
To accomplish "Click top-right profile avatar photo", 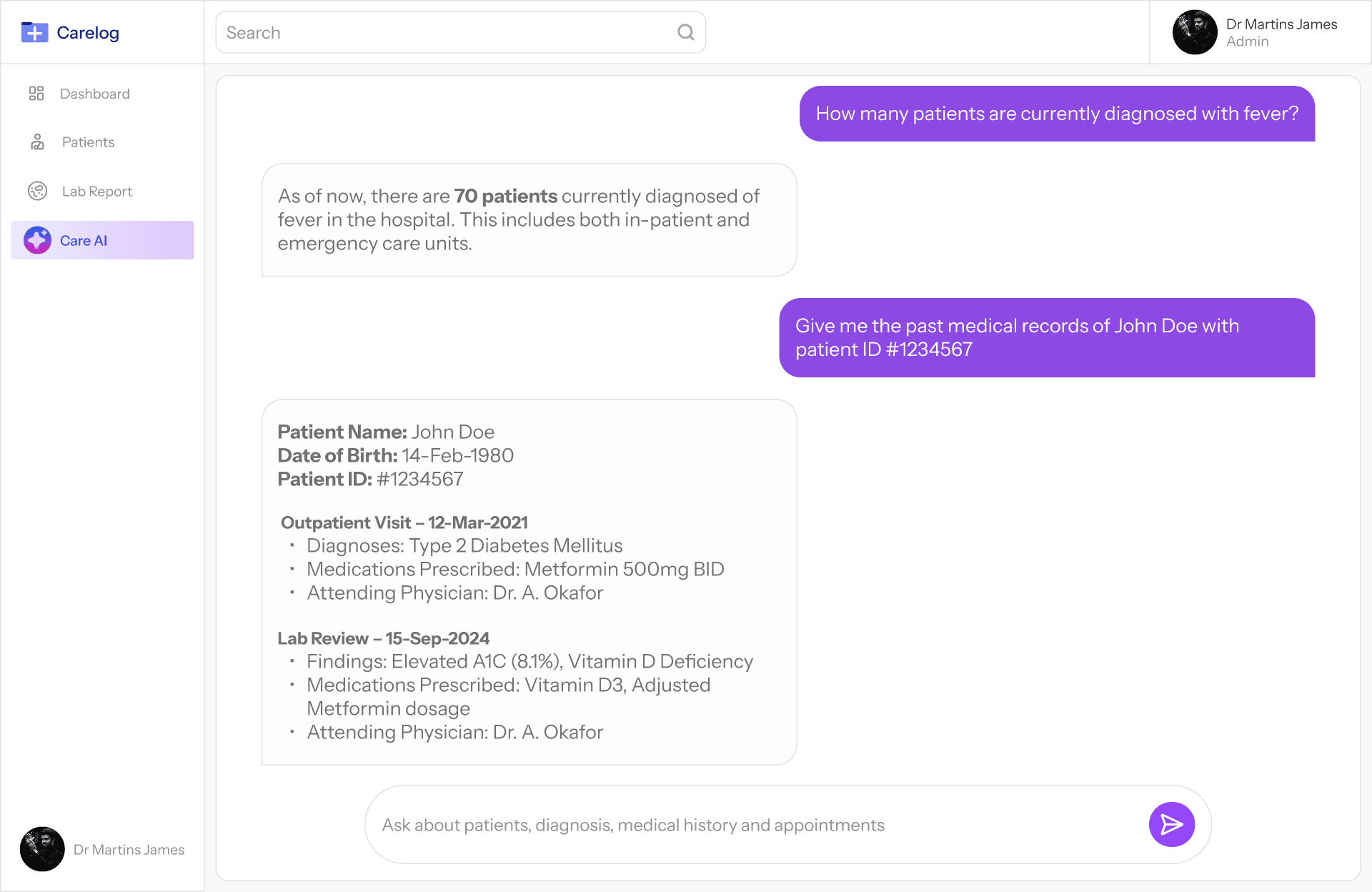I will pos(1194,32).
